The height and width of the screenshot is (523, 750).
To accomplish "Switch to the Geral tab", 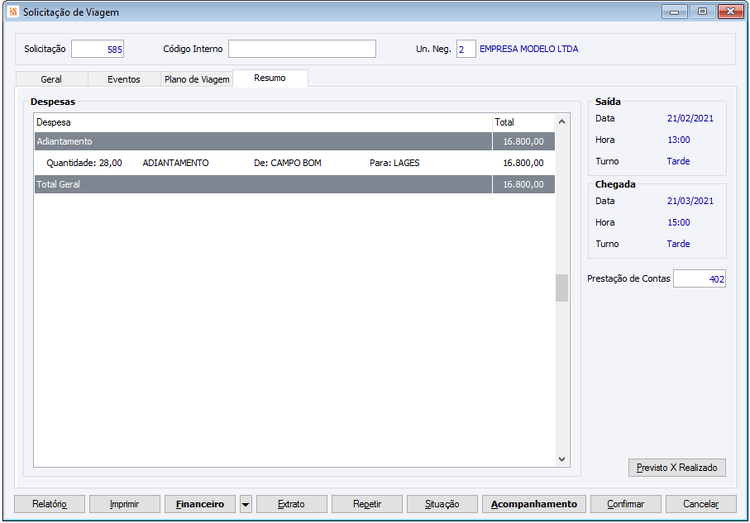I will [x=51, y=79].
